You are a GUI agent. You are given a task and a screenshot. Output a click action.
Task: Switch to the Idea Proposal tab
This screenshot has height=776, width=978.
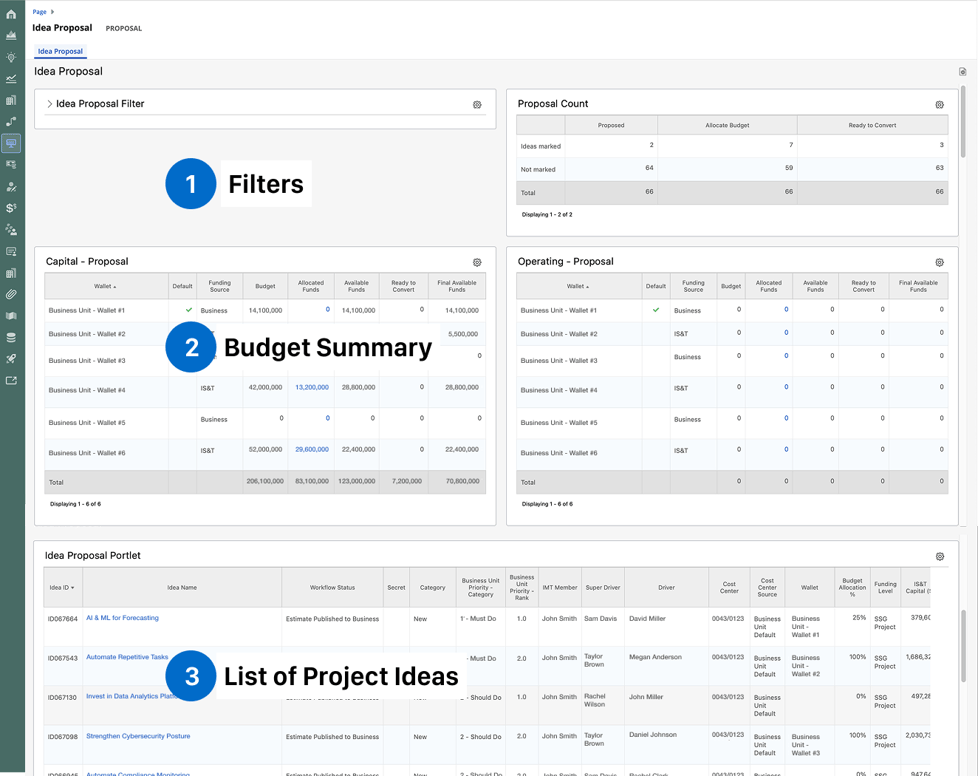pos(60,51)
